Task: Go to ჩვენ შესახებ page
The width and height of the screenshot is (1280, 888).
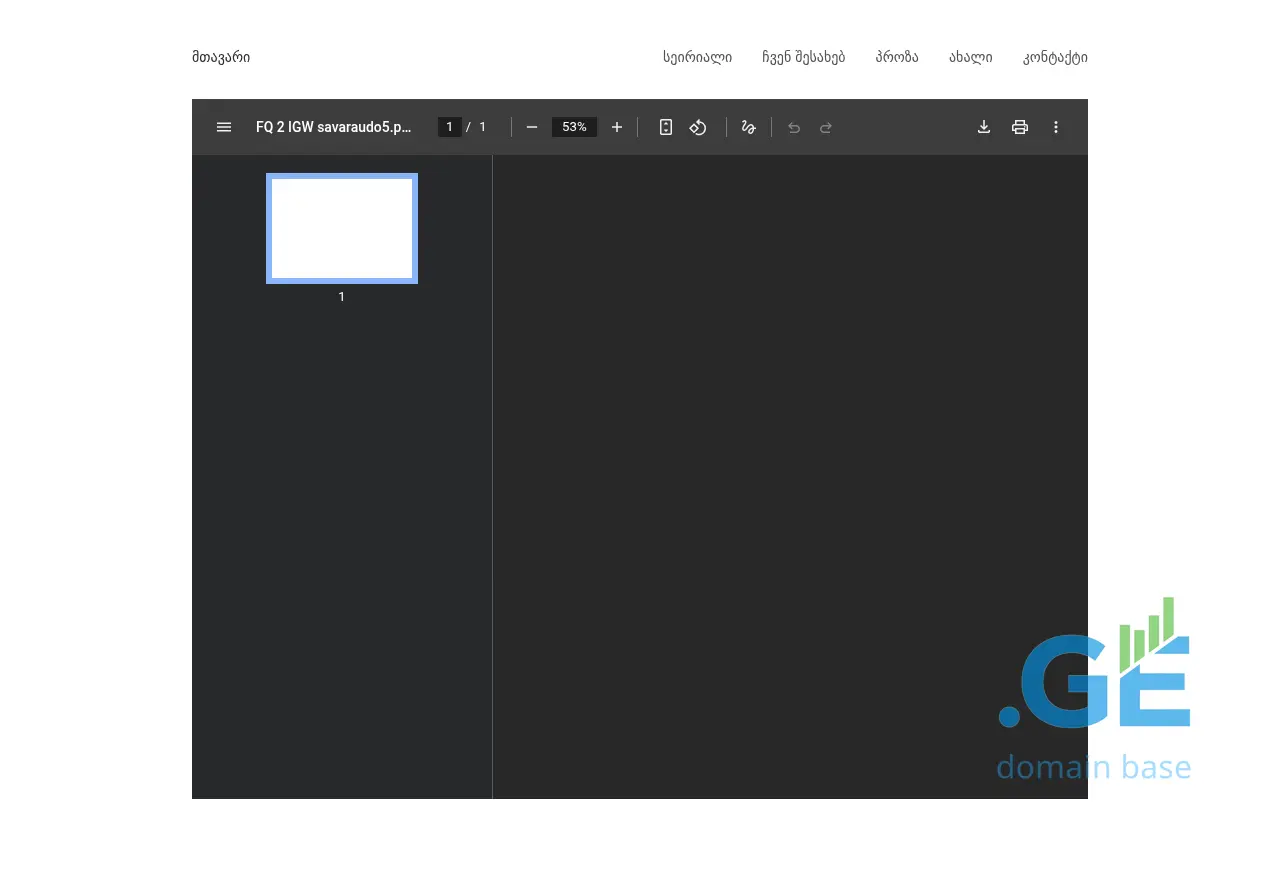Action: point(803,57)
